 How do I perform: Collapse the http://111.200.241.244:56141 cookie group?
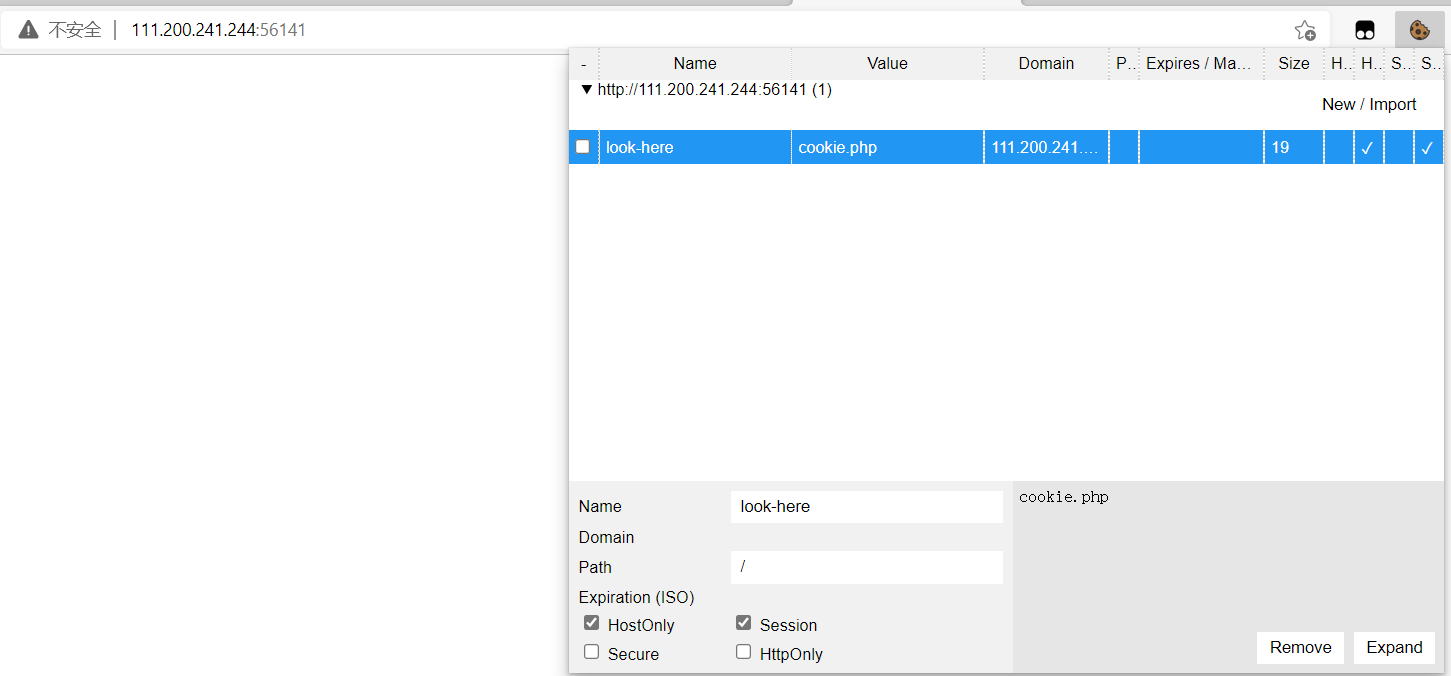587,90
